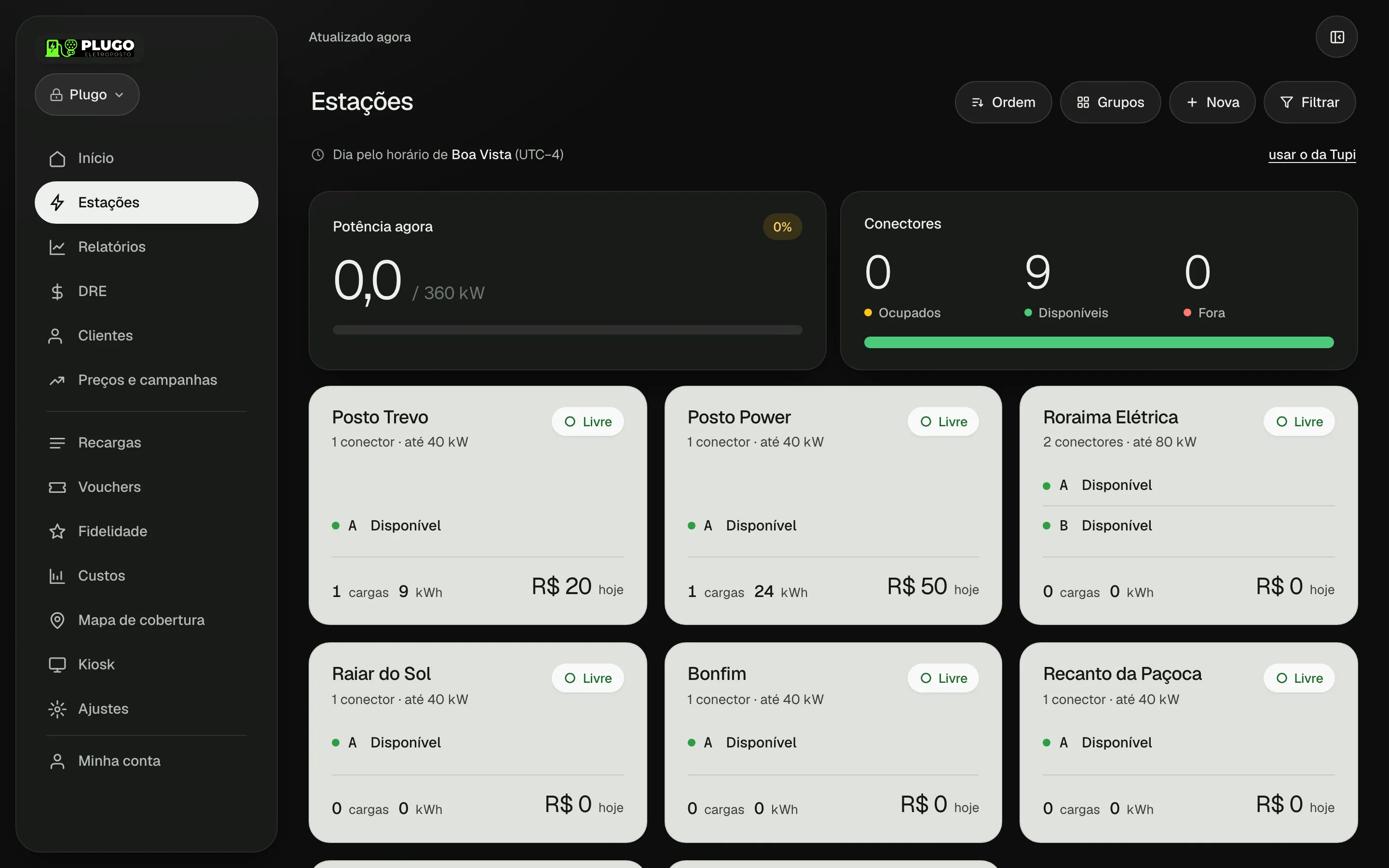Open the Preços e campanhas trend icon

(57, 380)
